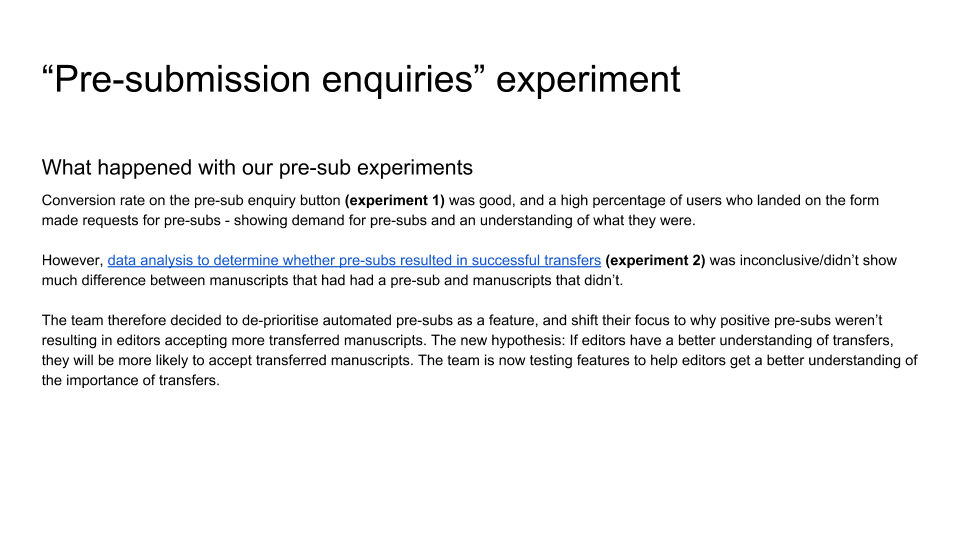Select the "What happened with our pre-sub experiments" subheading
The height and width of the screenshot is (540, 960).
click(257, 166)
